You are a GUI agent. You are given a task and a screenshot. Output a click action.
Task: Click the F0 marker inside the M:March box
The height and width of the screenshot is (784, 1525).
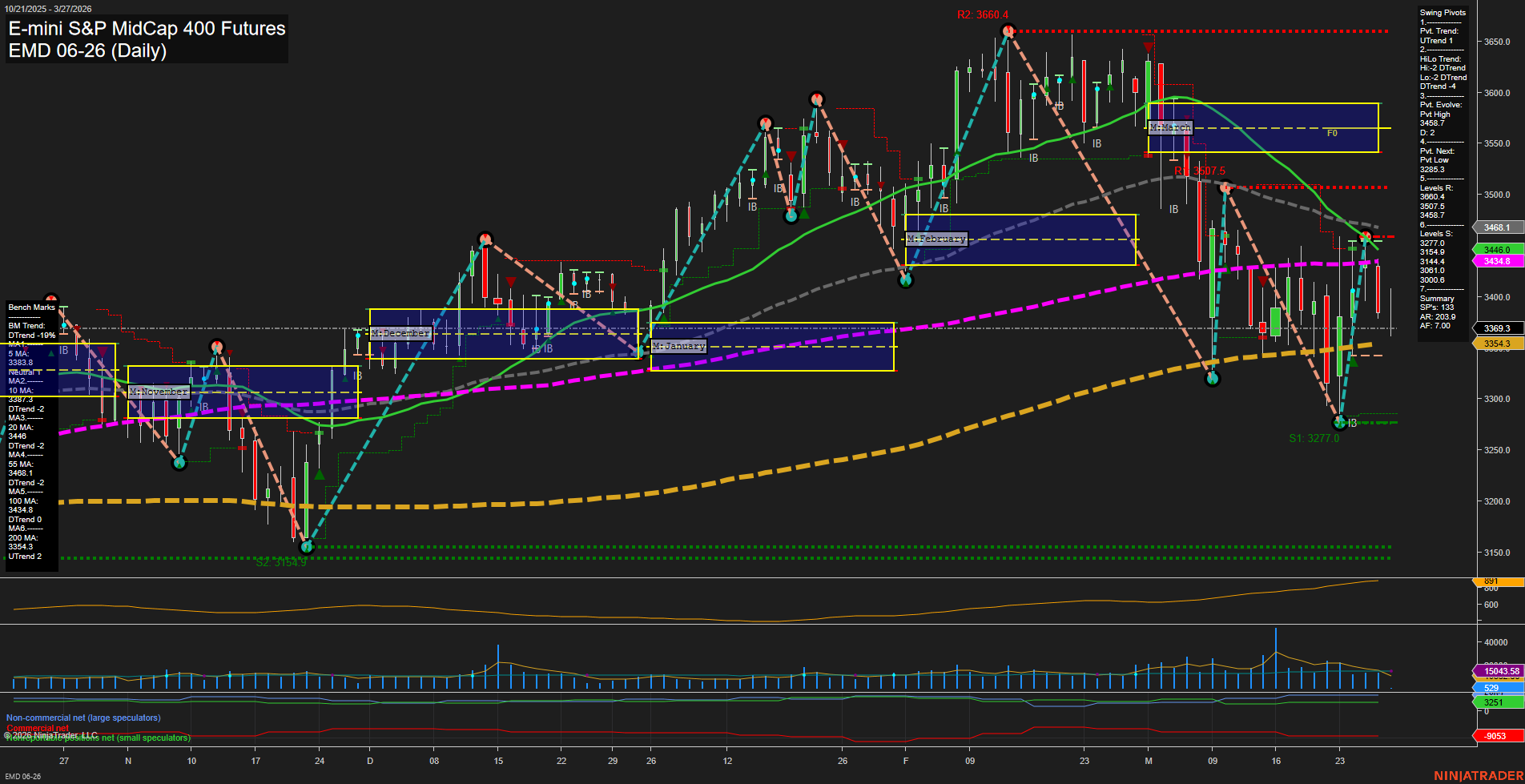pos(1332,134)
